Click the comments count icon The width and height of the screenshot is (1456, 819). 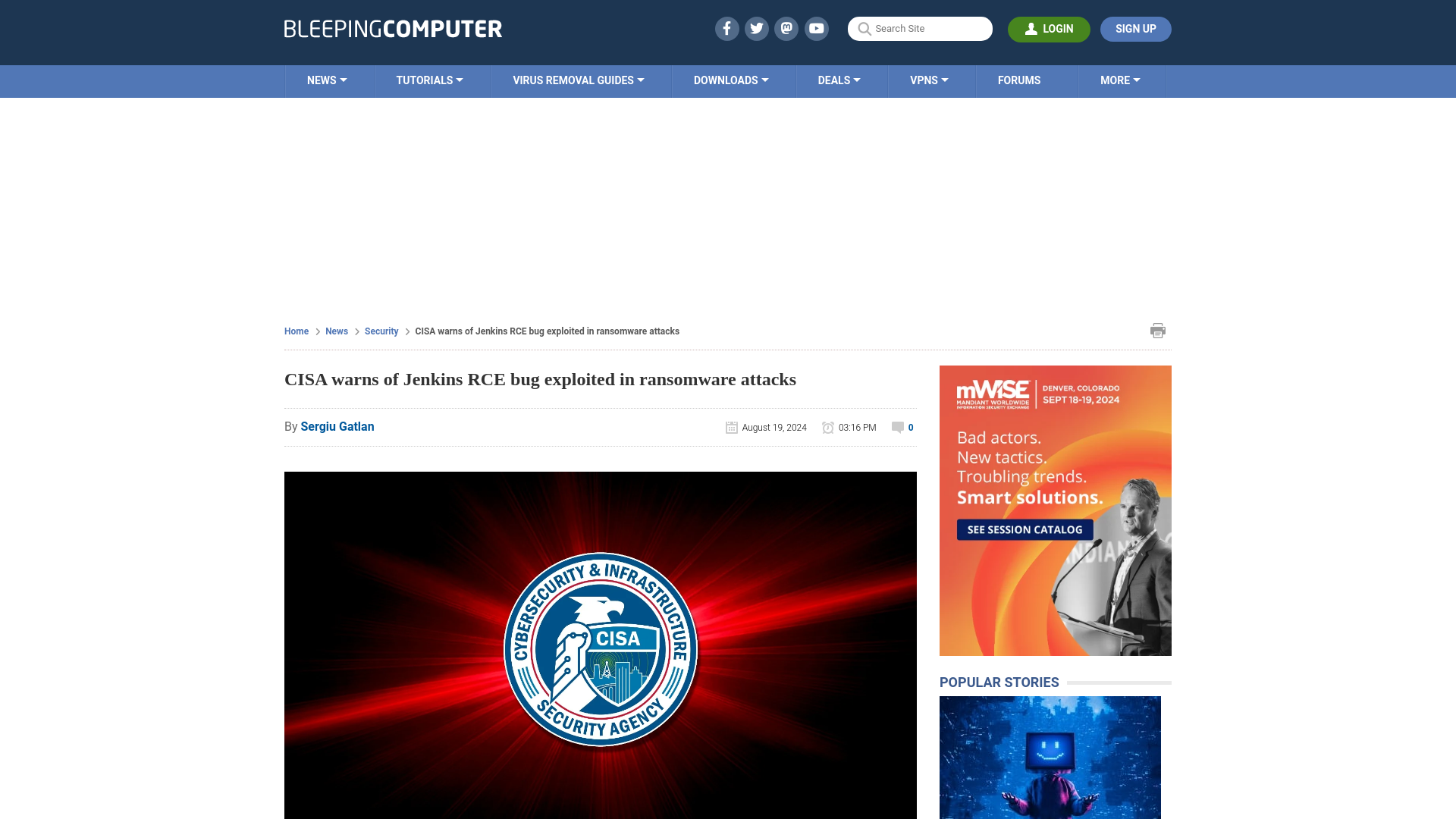click(x=896, y=427)
